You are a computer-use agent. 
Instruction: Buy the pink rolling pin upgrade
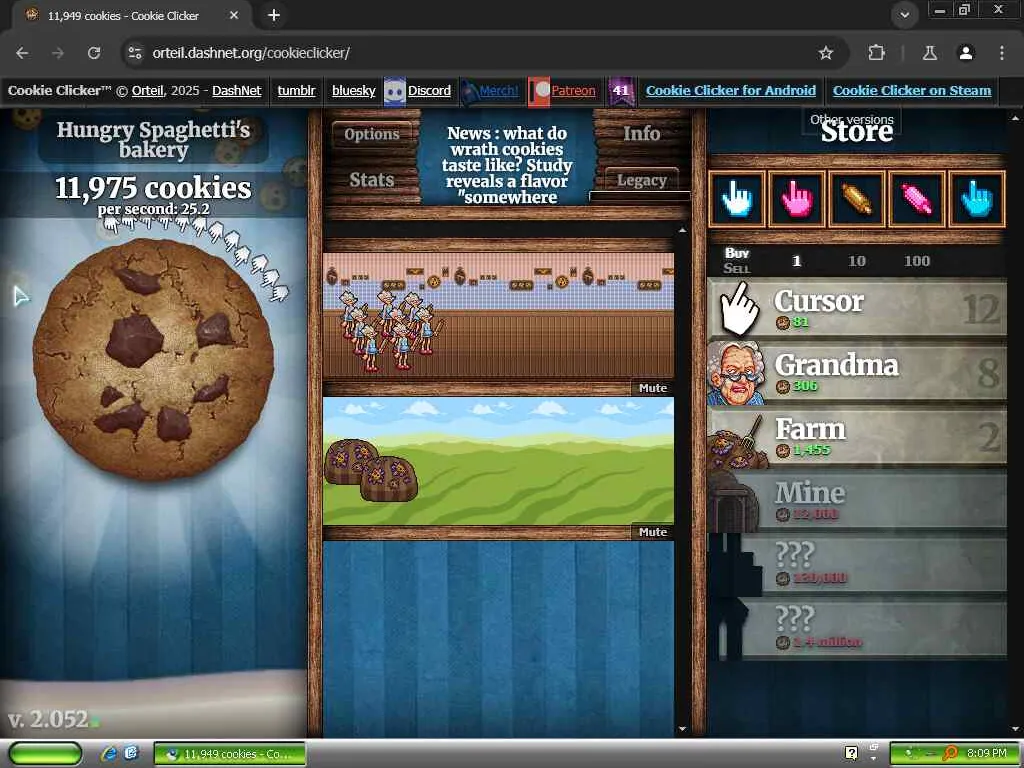click(x=916, y=199)
